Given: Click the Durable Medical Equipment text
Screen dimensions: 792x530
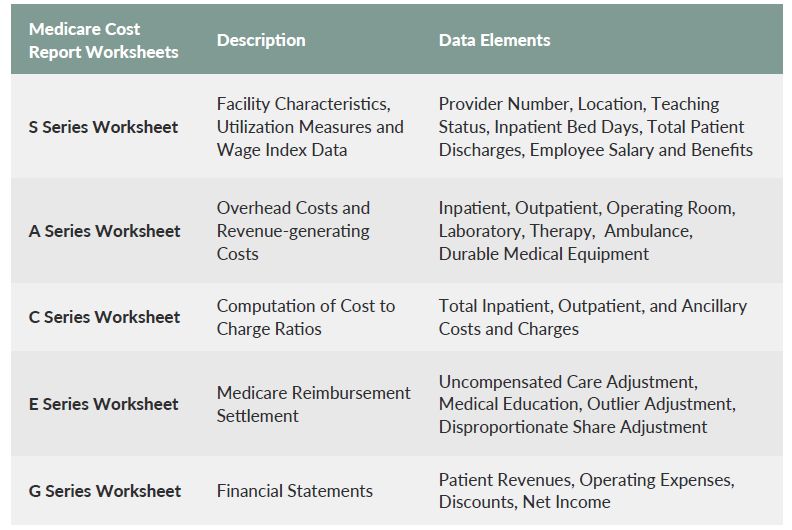Looking at the screenshot, I should point(544,254).
